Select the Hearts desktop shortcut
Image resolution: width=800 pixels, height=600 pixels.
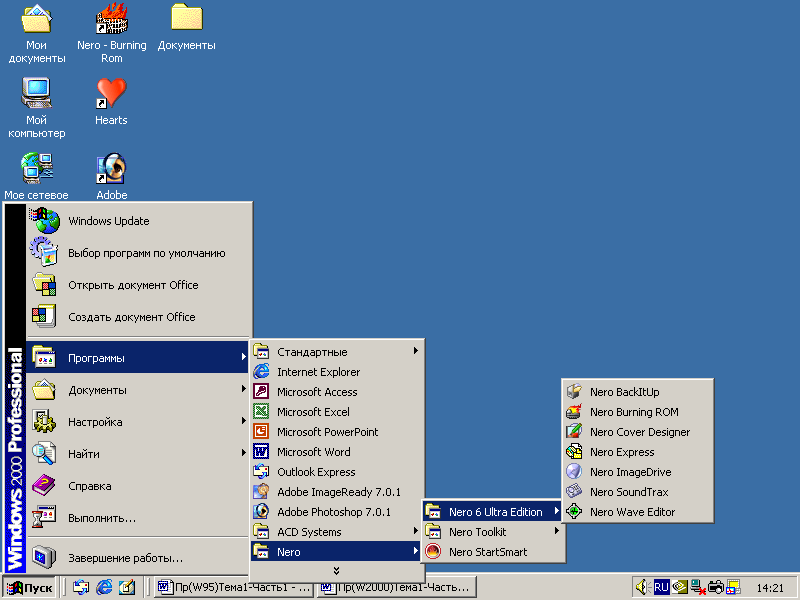coord(111,101)
